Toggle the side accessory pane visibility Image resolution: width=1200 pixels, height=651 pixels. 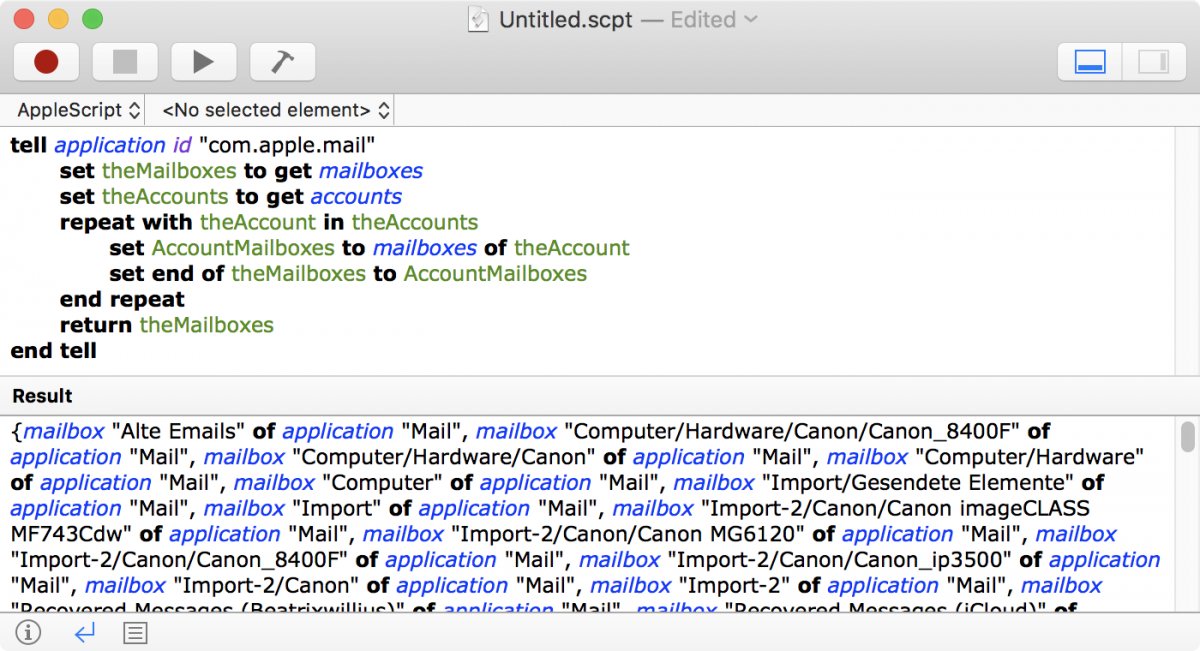coord(1153,61)
